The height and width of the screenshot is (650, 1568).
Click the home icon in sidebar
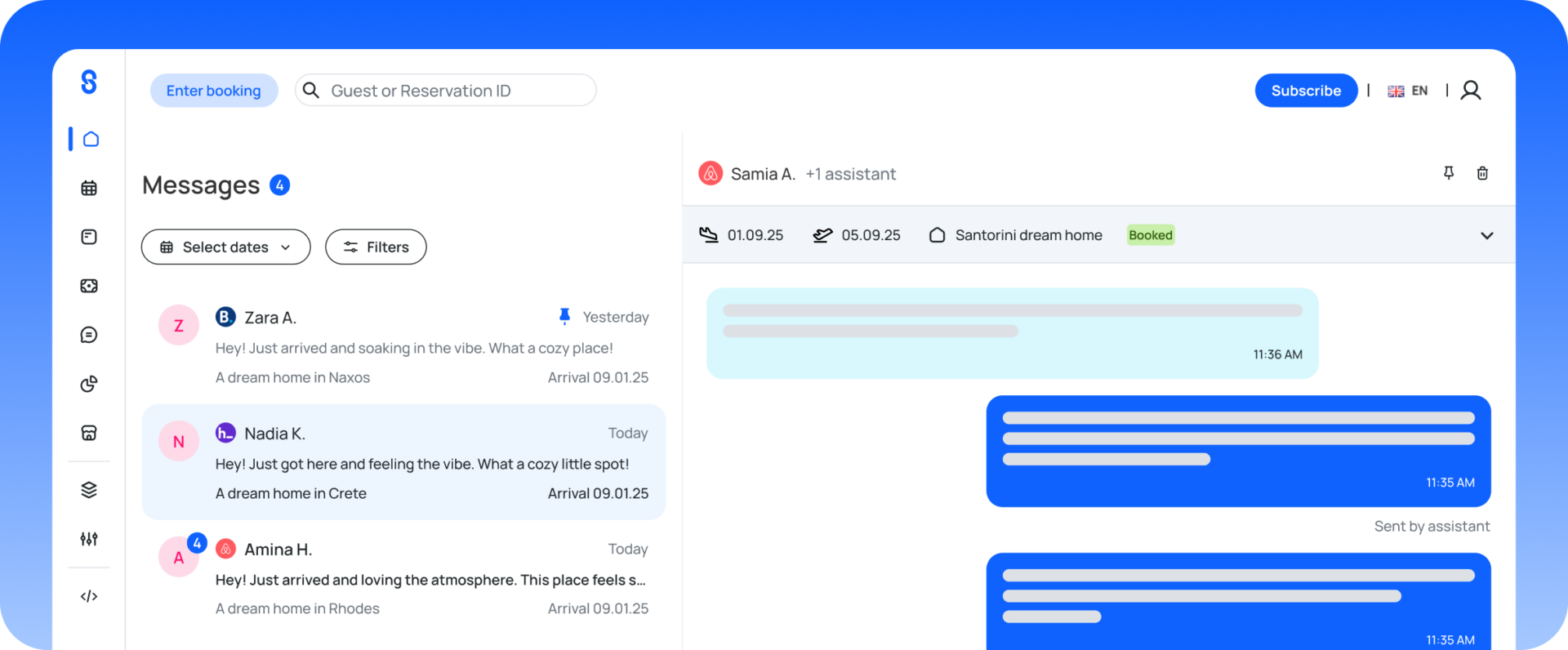pos(91,139)
